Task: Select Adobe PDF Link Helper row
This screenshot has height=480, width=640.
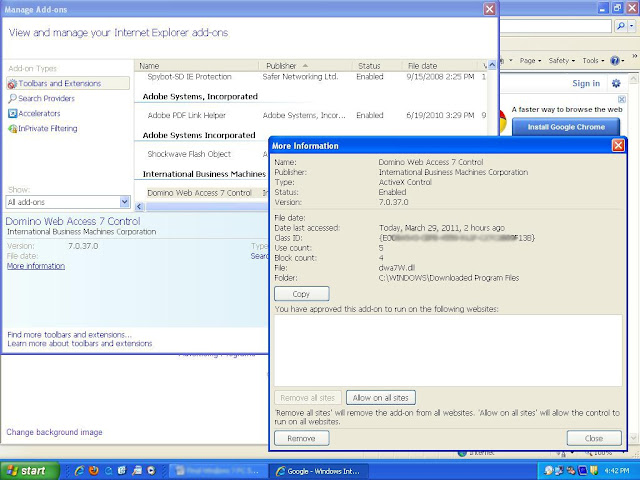Action: click(x=312, y=116)
